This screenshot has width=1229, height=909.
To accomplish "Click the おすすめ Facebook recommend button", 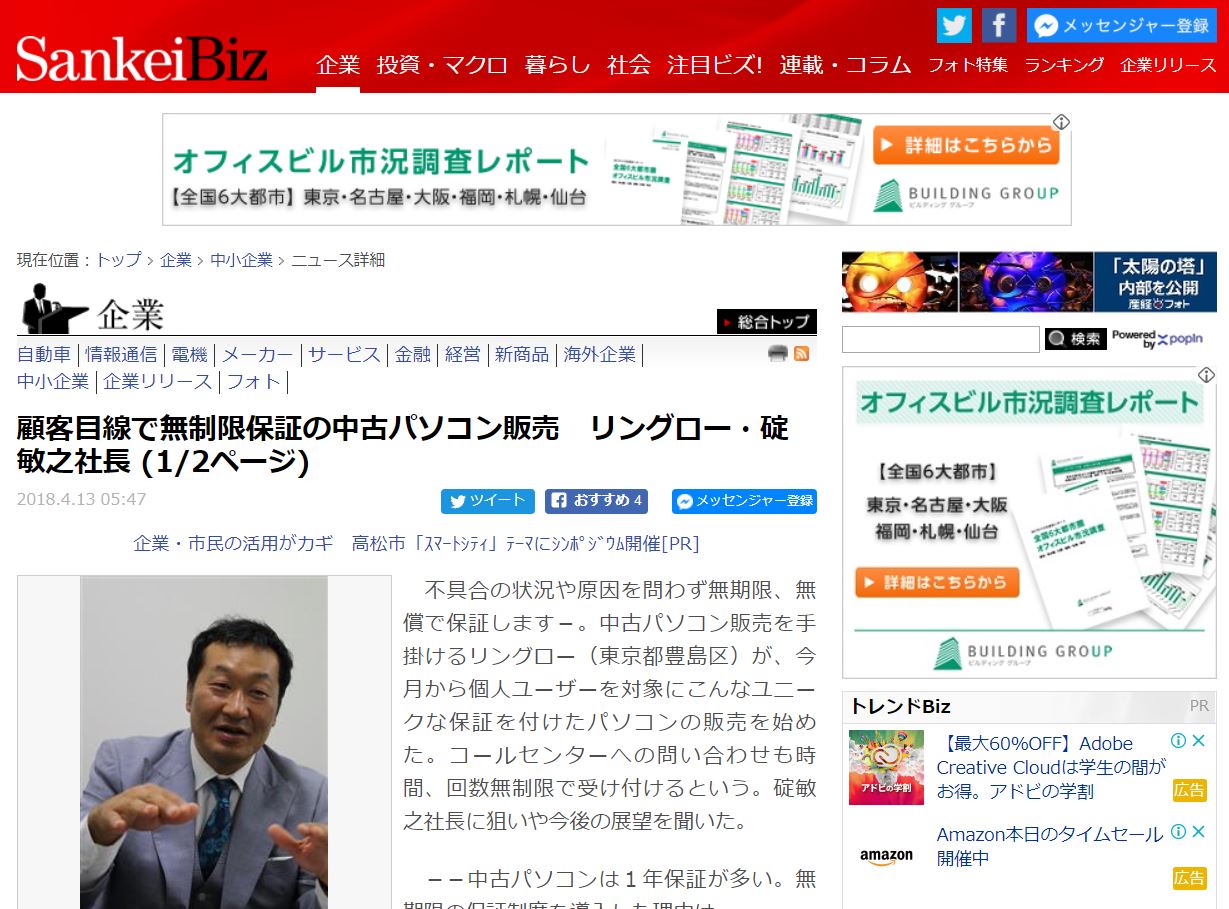I will coord(597,501).
